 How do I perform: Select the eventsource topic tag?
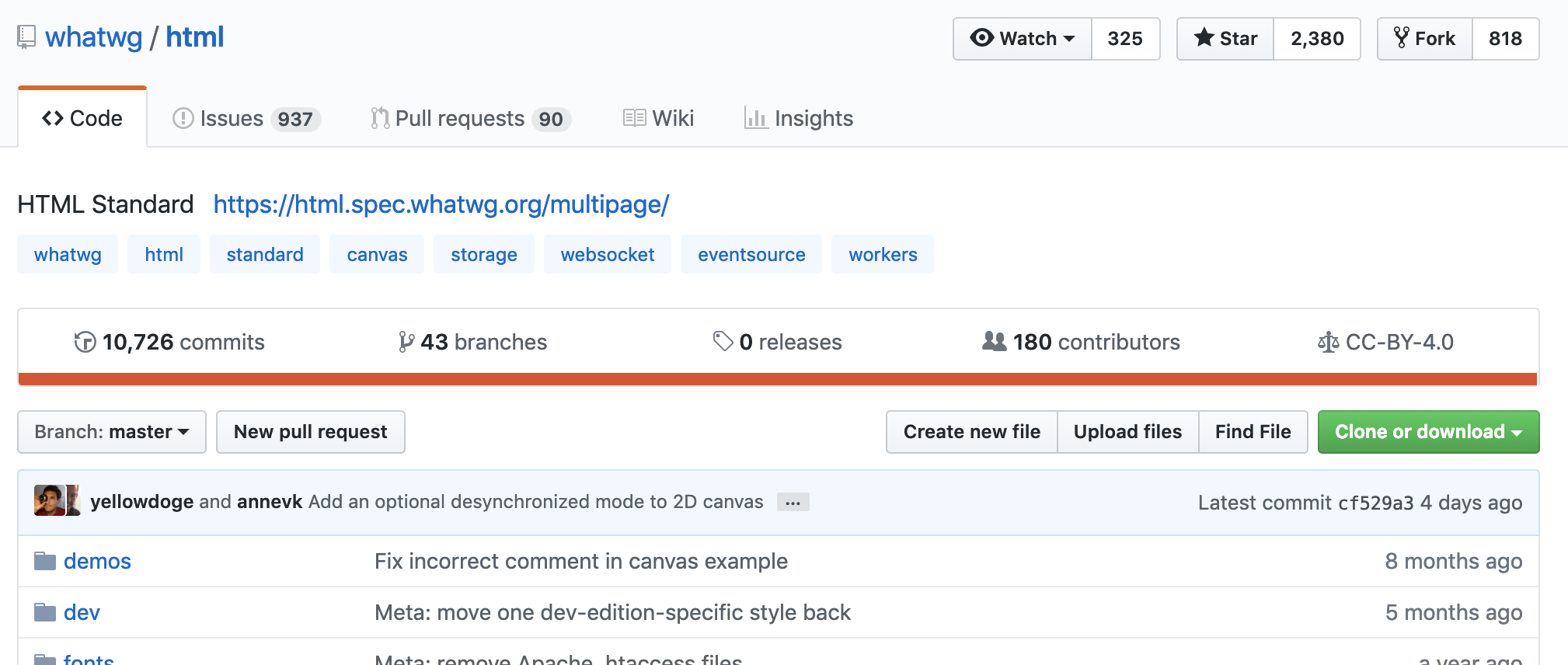pos(751,255)
